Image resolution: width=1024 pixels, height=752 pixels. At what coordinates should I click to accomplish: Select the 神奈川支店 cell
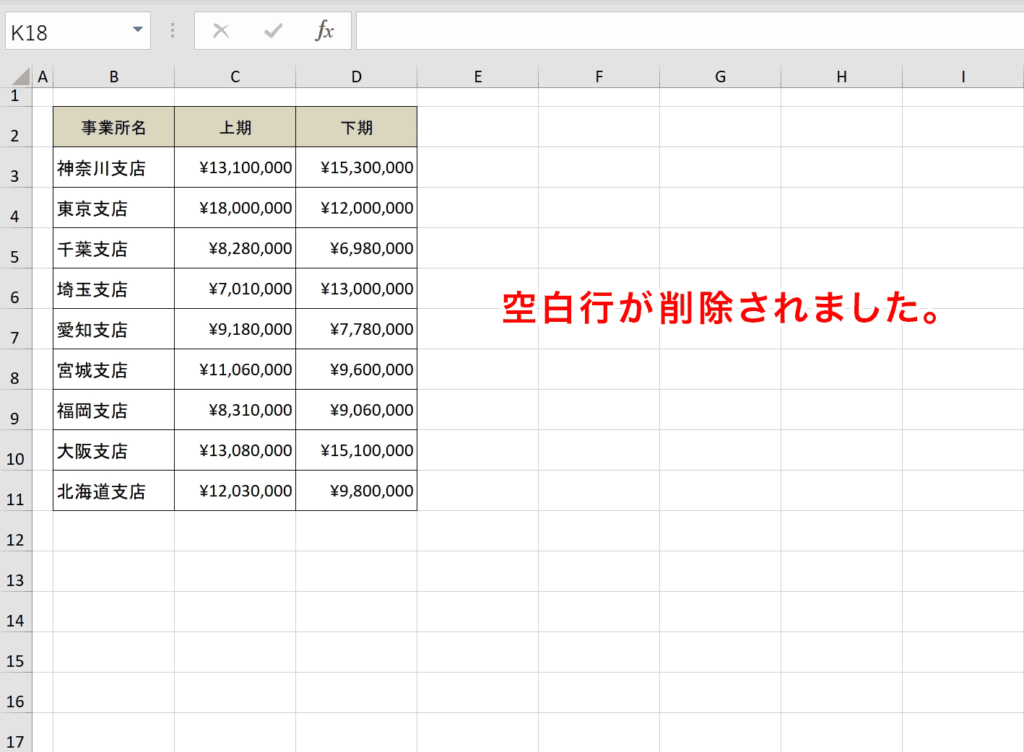(x=114, y=168)
